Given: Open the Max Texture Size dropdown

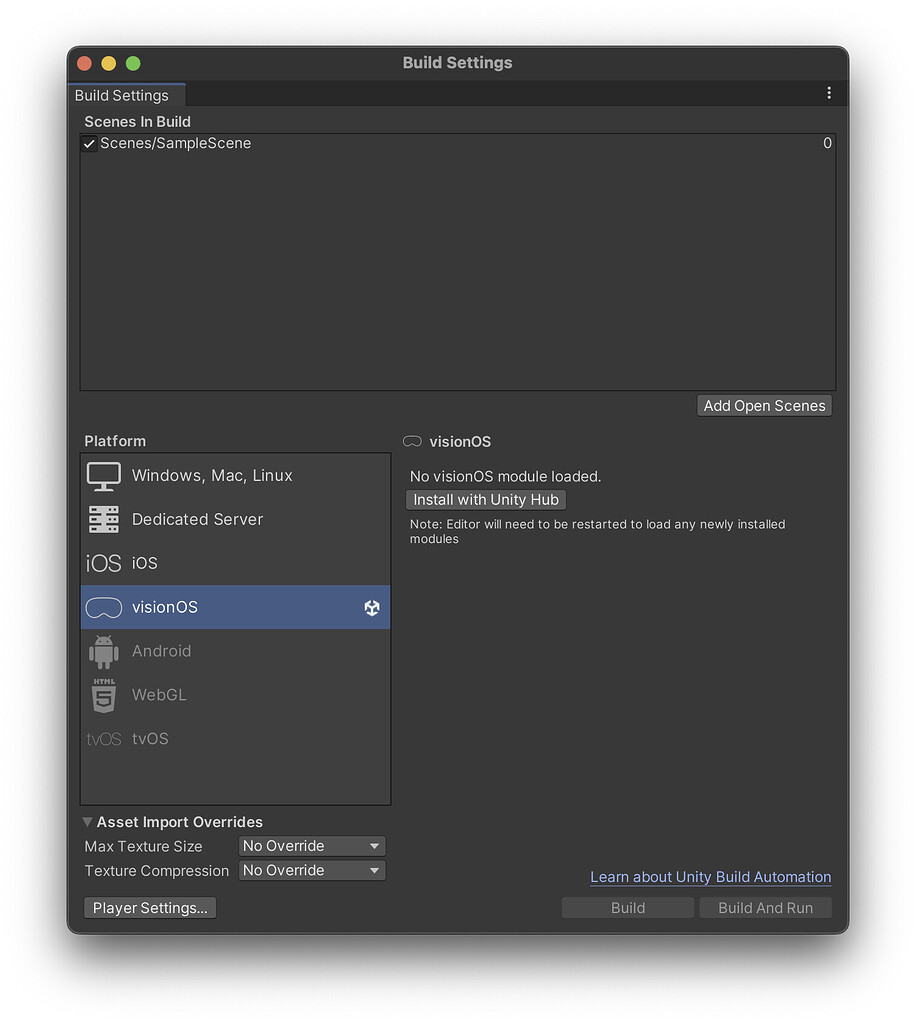Looking at the screenshot, I should point(311,845).
